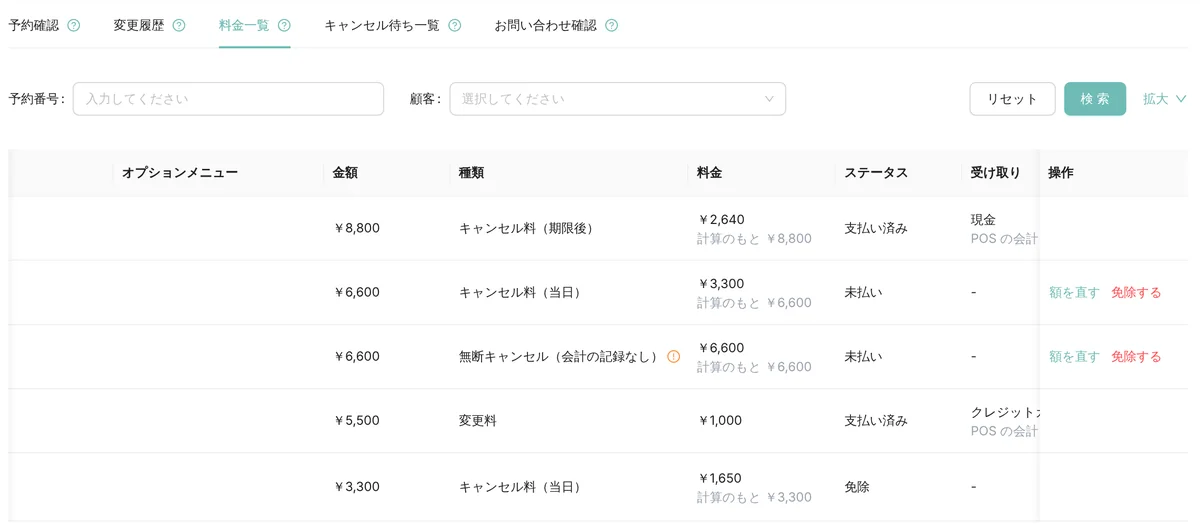Open the お問い合わせ確認 tab

546,26
